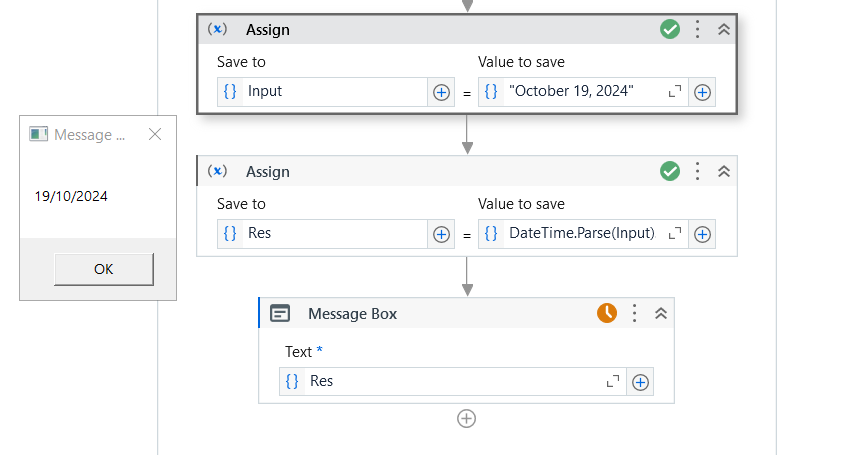Click curly braces icon beside DateTime.Parse(Input)
The width and height of the screenshot is (850, 455).
491,233
